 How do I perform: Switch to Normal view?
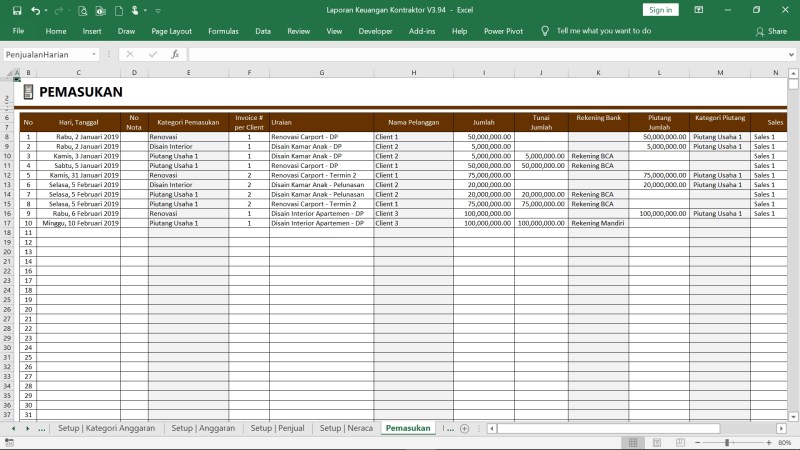633,442
